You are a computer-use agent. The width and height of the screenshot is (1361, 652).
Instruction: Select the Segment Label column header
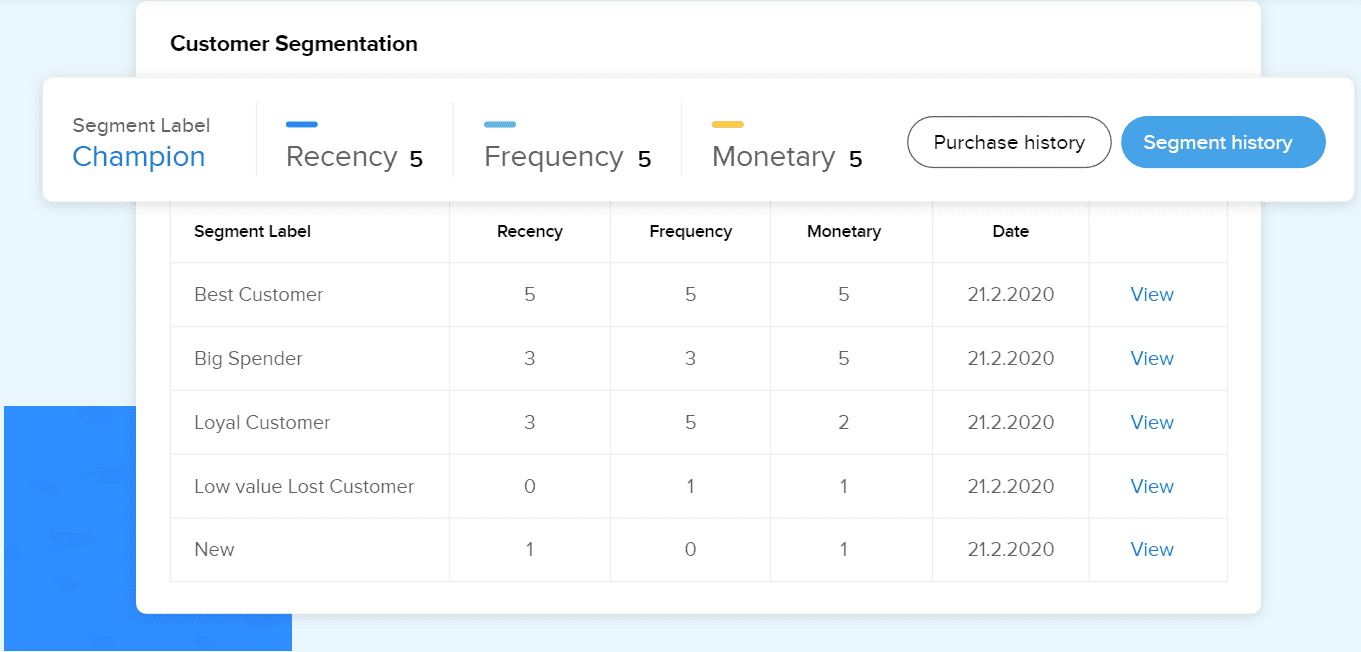tap(252, 231)
